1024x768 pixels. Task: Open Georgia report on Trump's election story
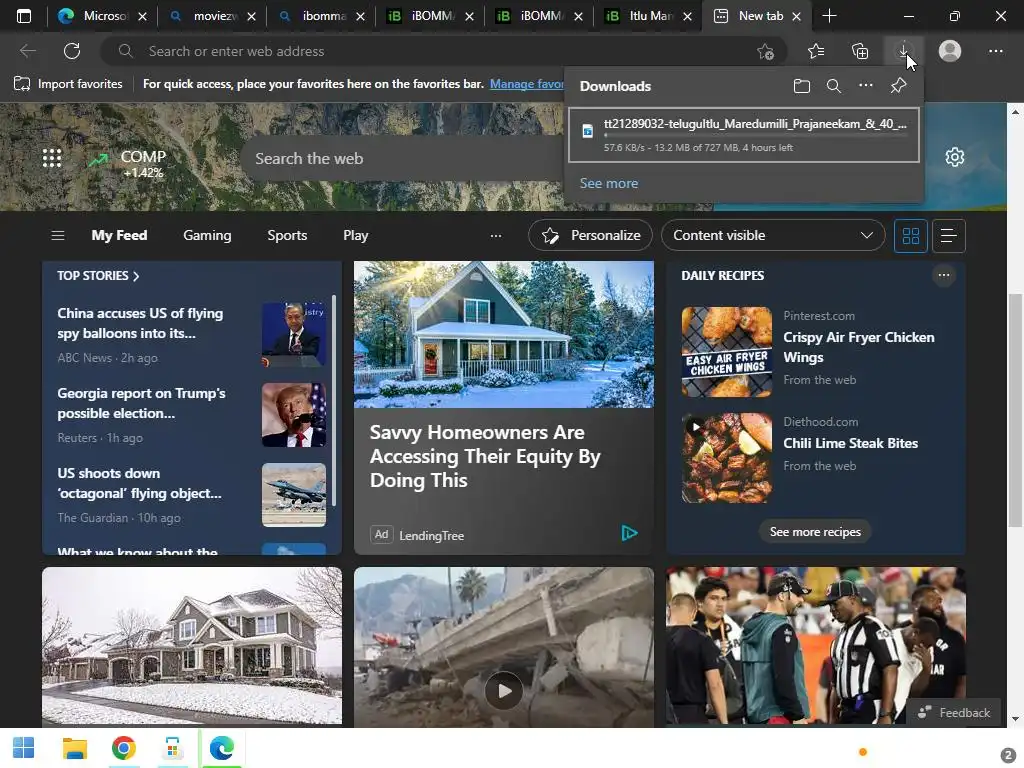click(x=142, y=403)
